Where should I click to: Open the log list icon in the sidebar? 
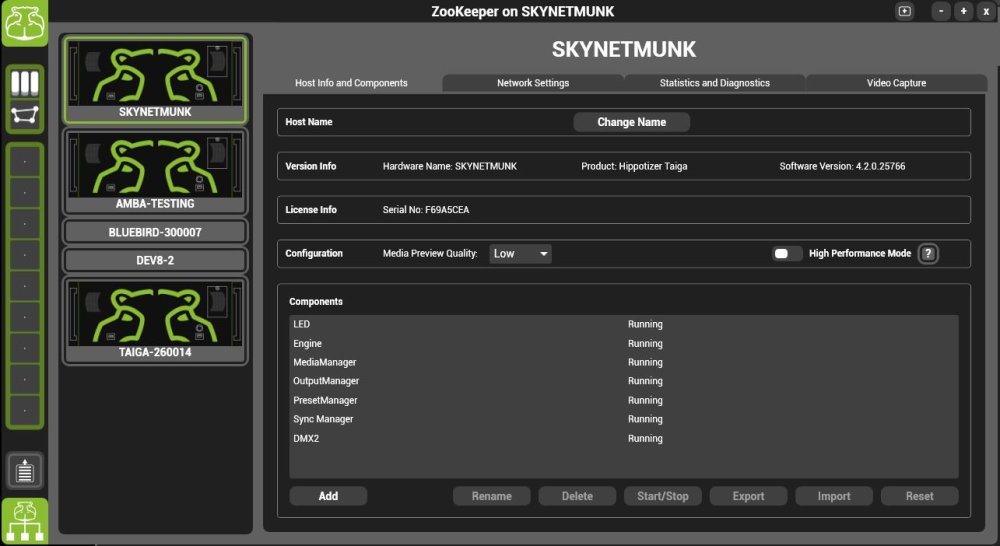(x=25, y=471)
